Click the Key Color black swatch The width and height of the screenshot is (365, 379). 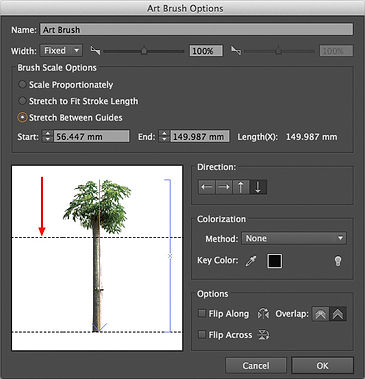point(275,261)
